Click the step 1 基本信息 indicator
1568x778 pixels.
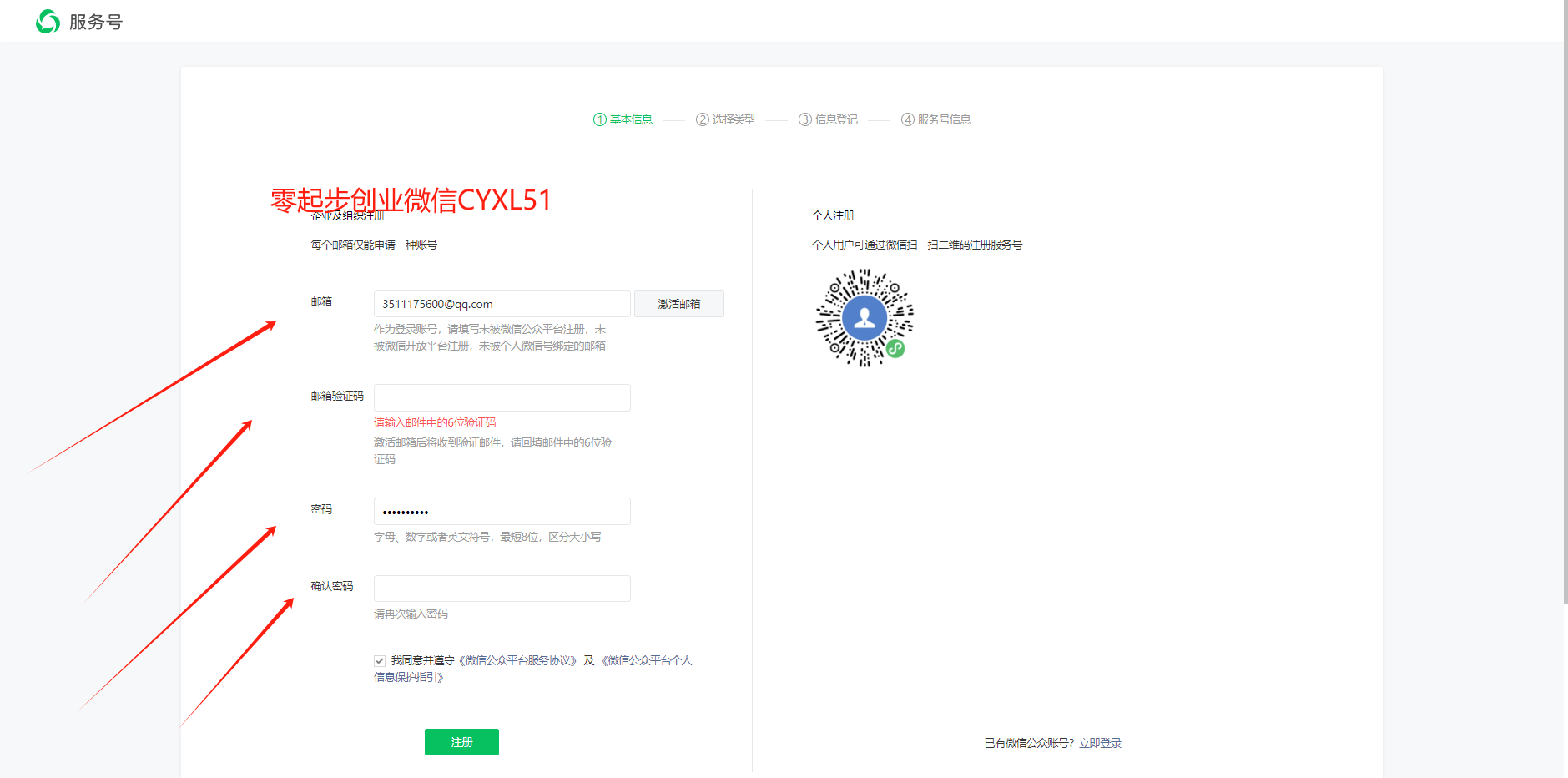(x=623, y=119)
